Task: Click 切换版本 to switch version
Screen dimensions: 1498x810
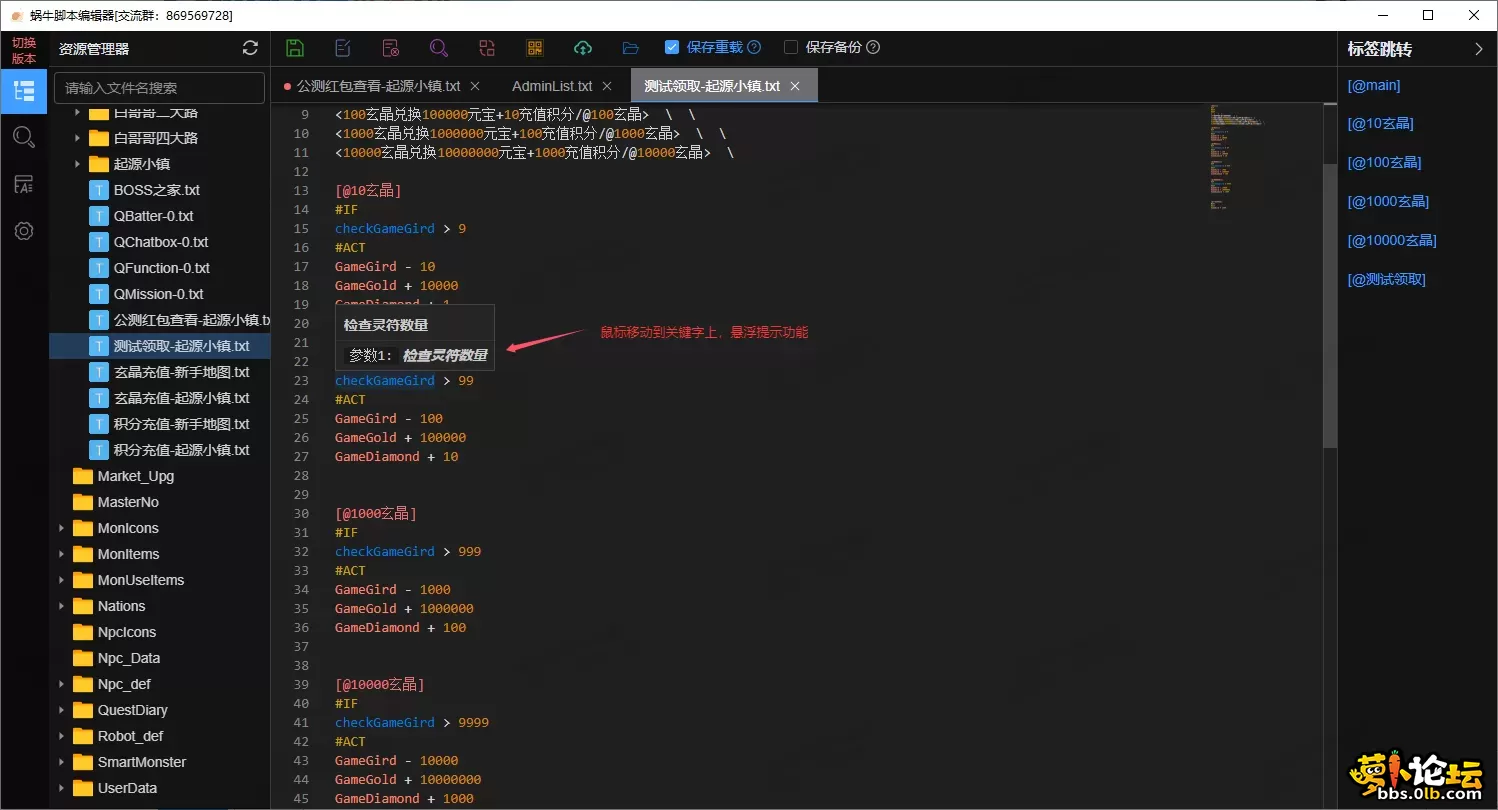Action: click(24, 51)
